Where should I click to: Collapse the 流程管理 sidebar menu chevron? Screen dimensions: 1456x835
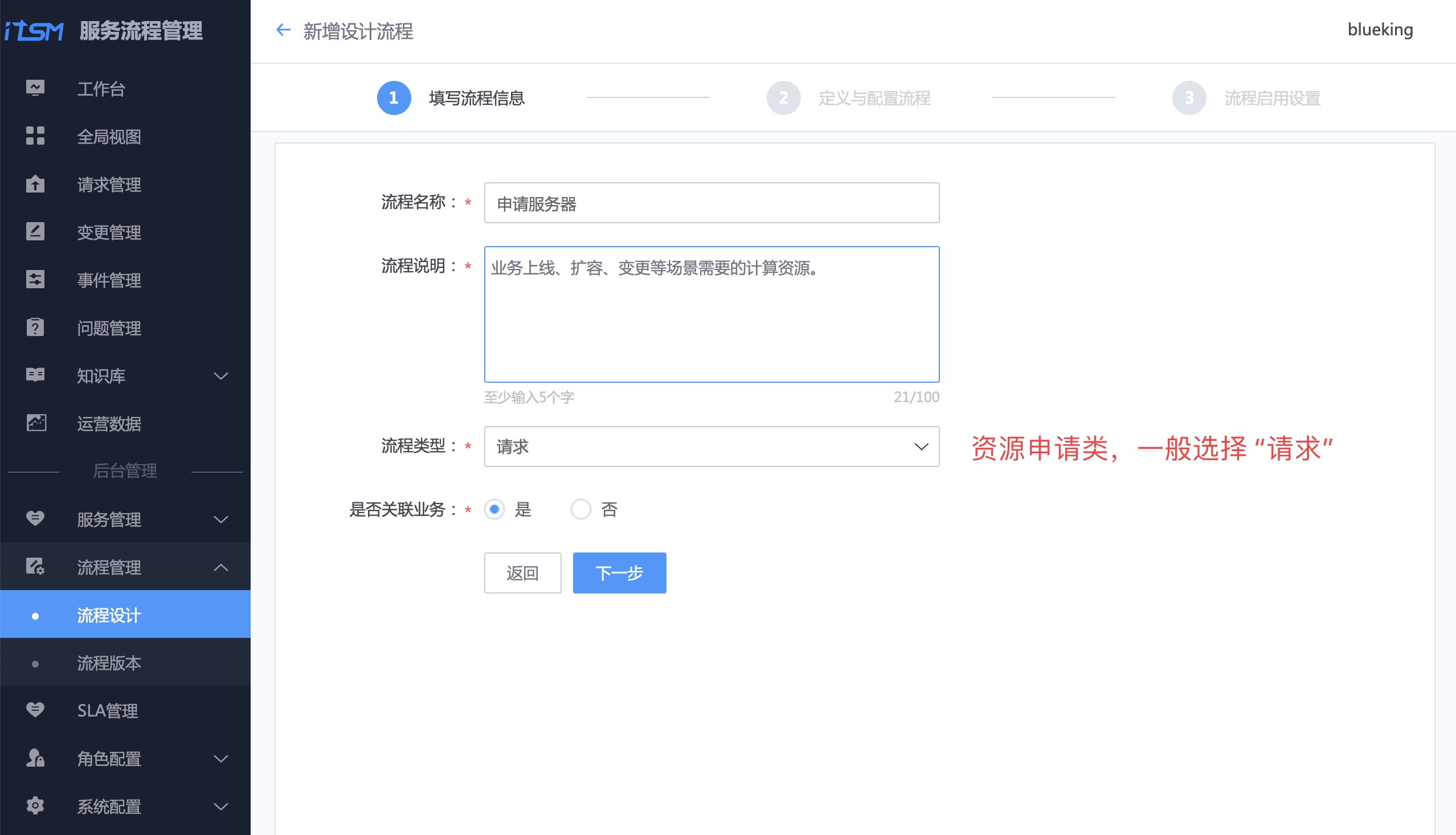pos(221,567)
